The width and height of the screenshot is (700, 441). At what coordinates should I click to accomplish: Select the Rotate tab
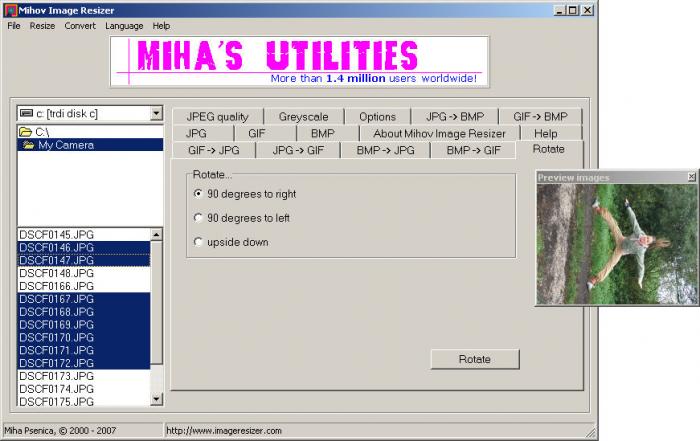[549, 149]
